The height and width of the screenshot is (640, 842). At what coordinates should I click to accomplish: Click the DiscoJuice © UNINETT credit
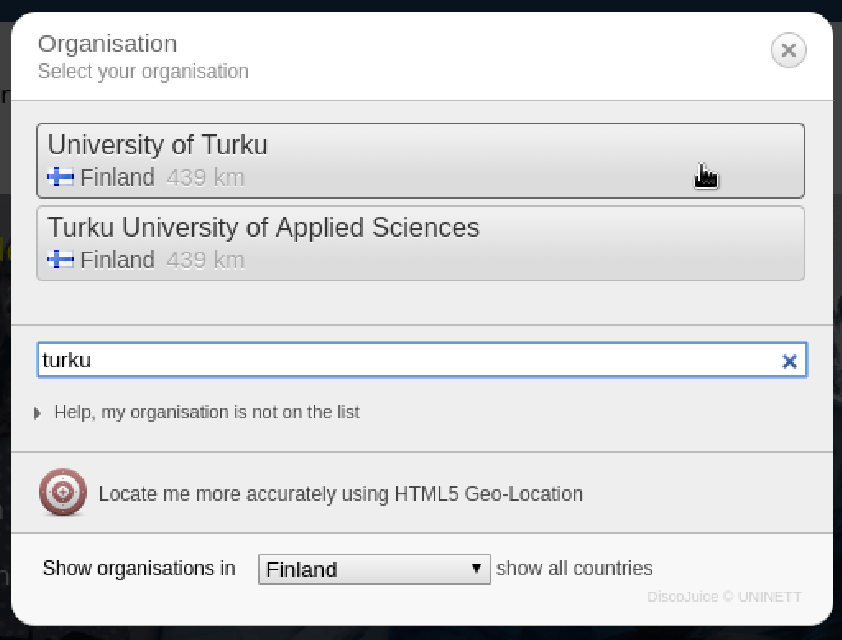pos(724,597)
